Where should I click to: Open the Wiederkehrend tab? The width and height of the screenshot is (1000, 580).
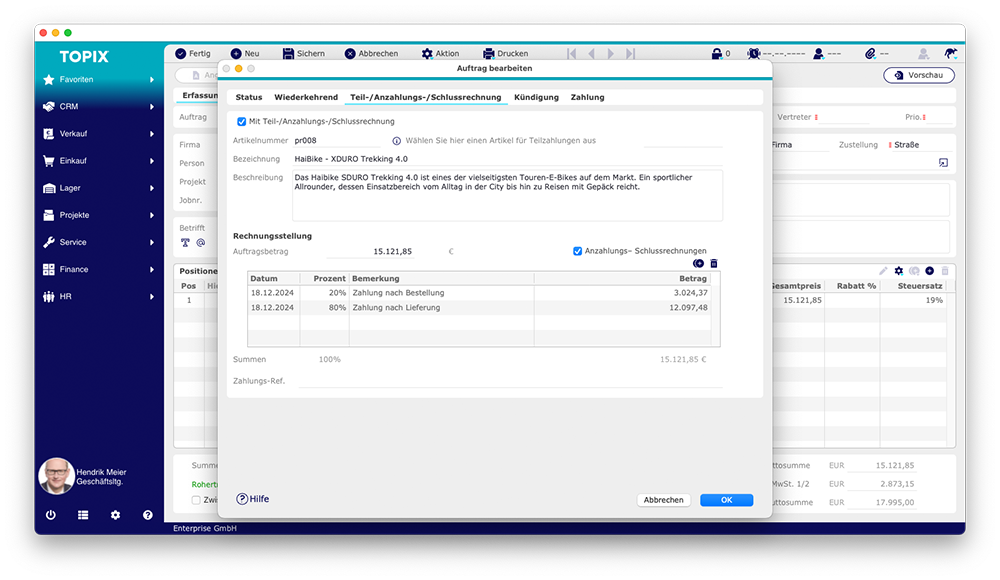pyautogui.click(x=306, y=97)
